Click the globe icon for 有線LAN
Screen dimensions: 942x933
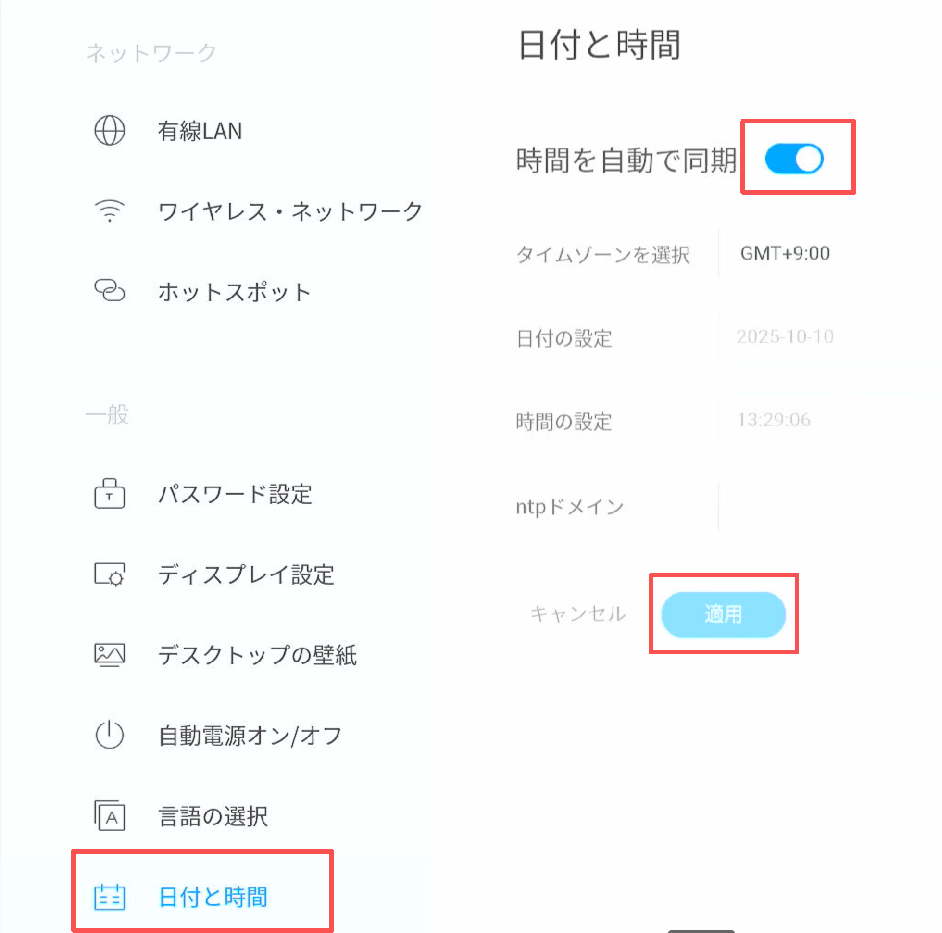point(110,130)
